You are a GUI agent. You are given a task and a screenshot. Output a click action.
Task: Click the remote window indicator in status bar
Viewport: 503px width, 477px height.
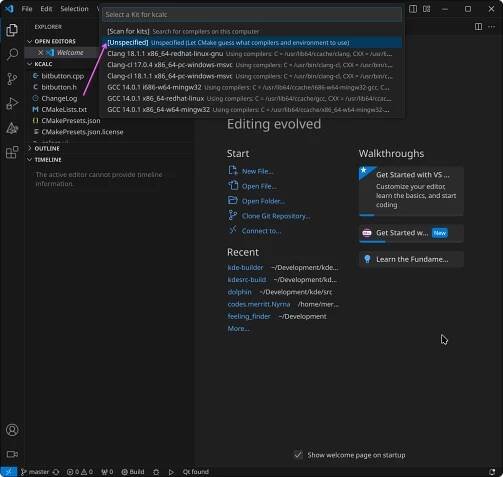8,472
